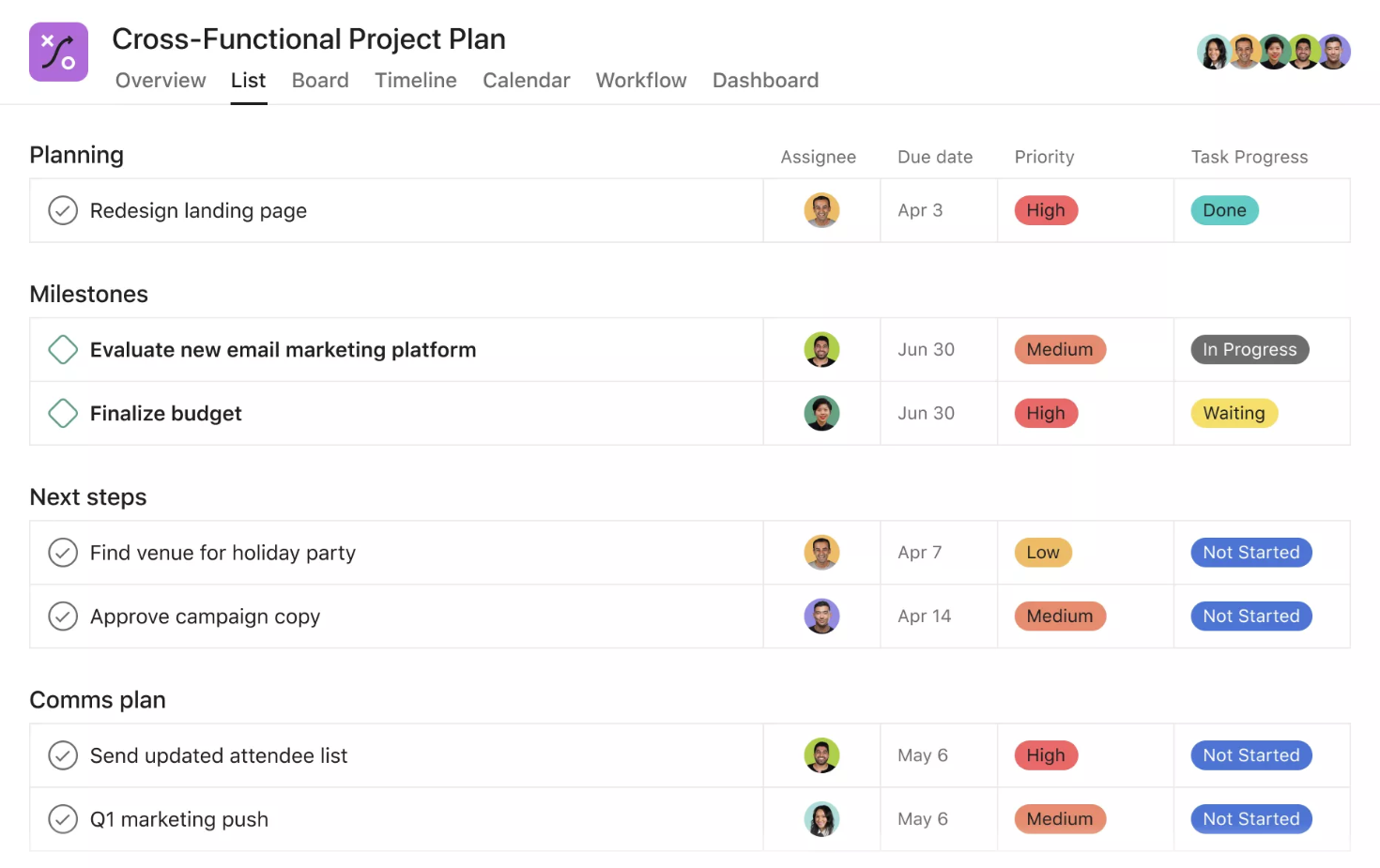1380x868 pixels.
Task: Click the Planning section header
Action: point(76,154)
